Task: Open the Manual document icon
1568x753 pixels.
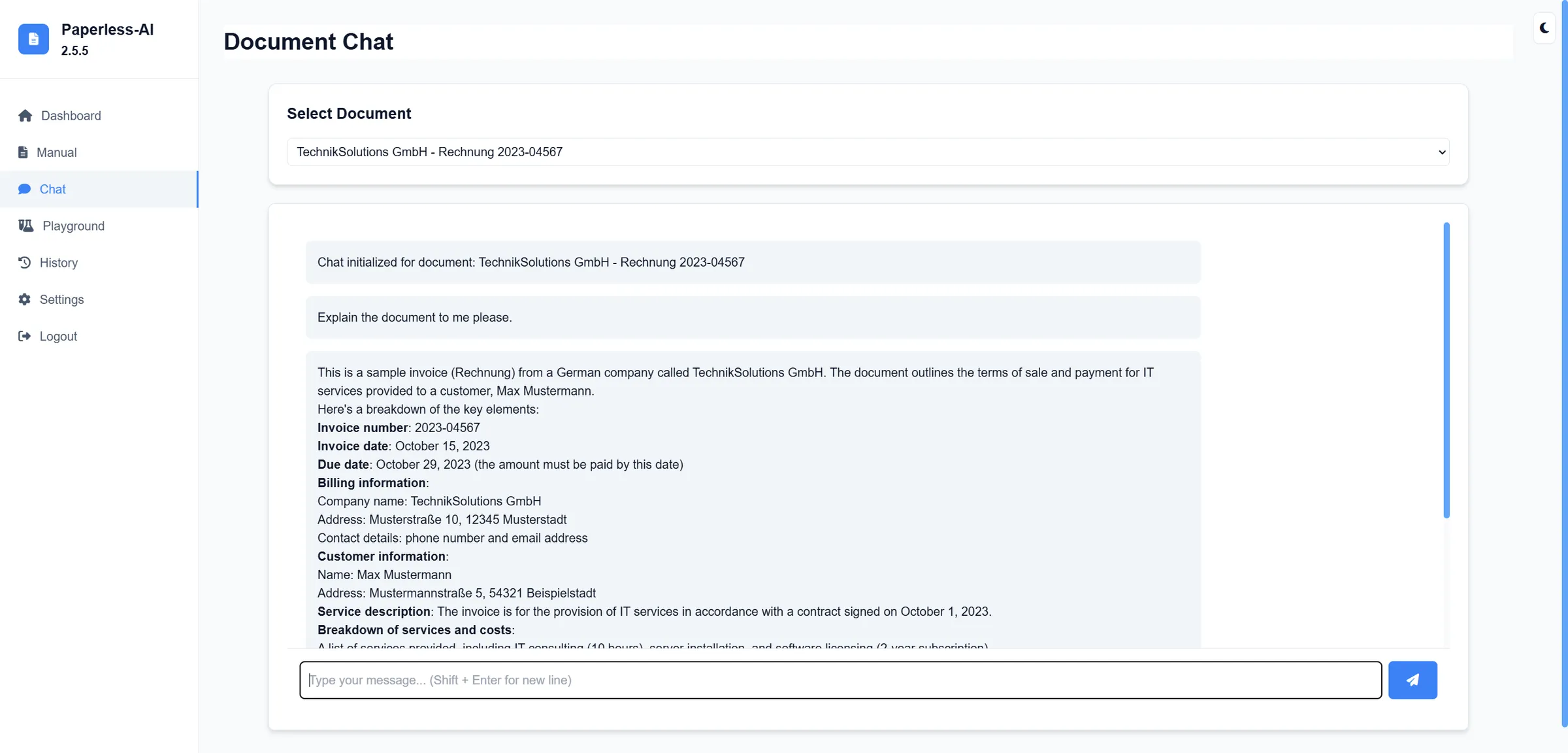Action: pos(24,152)
